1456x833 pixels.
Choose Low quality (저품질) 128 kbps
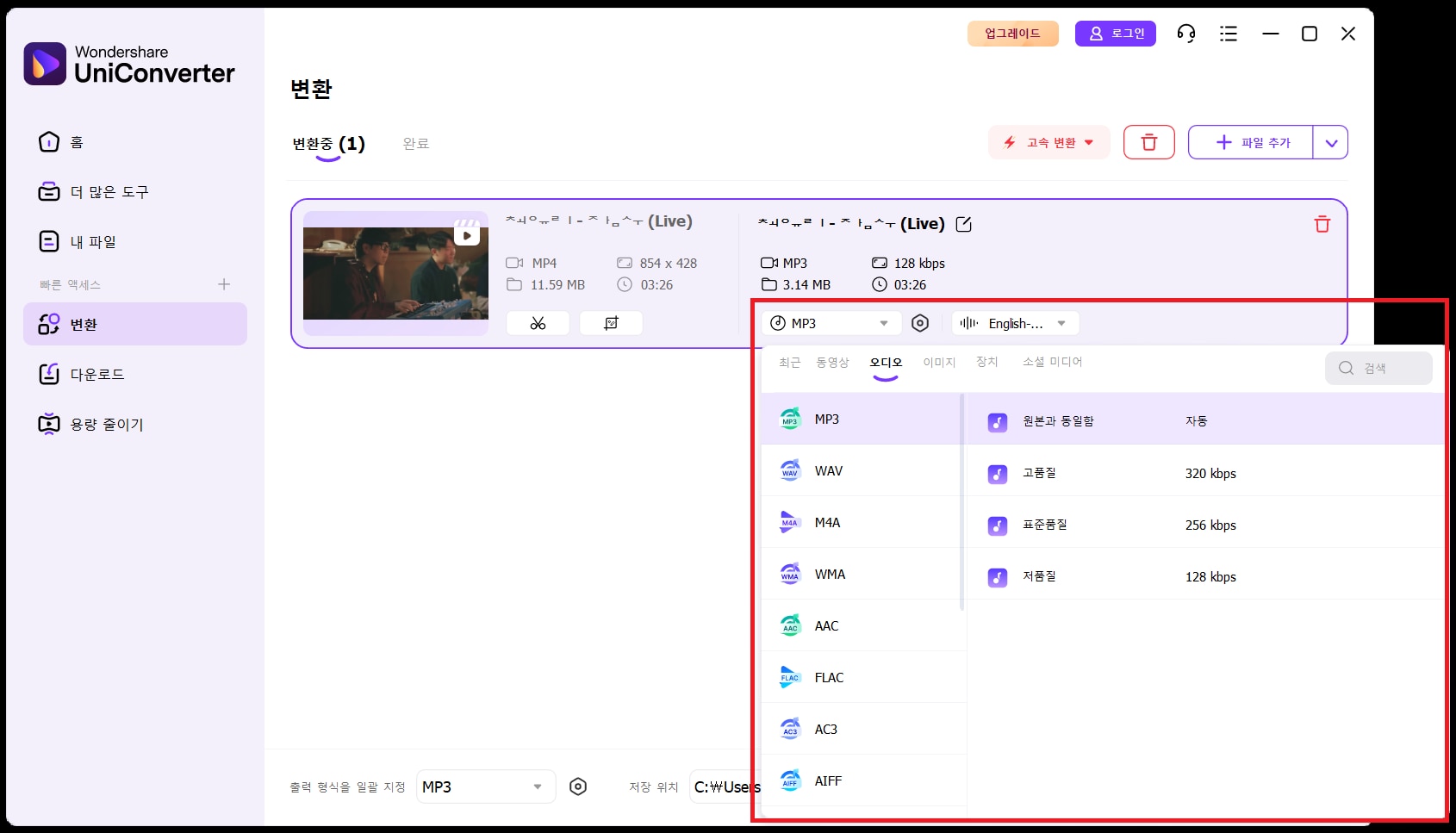click(x=1205, y=575)
